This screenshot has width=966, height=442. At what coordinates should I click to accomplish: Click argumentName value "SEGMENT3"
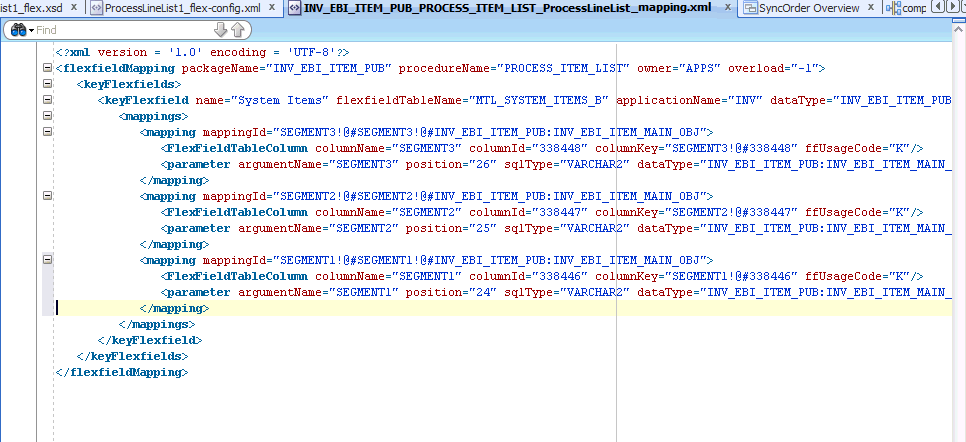point(365,165)
